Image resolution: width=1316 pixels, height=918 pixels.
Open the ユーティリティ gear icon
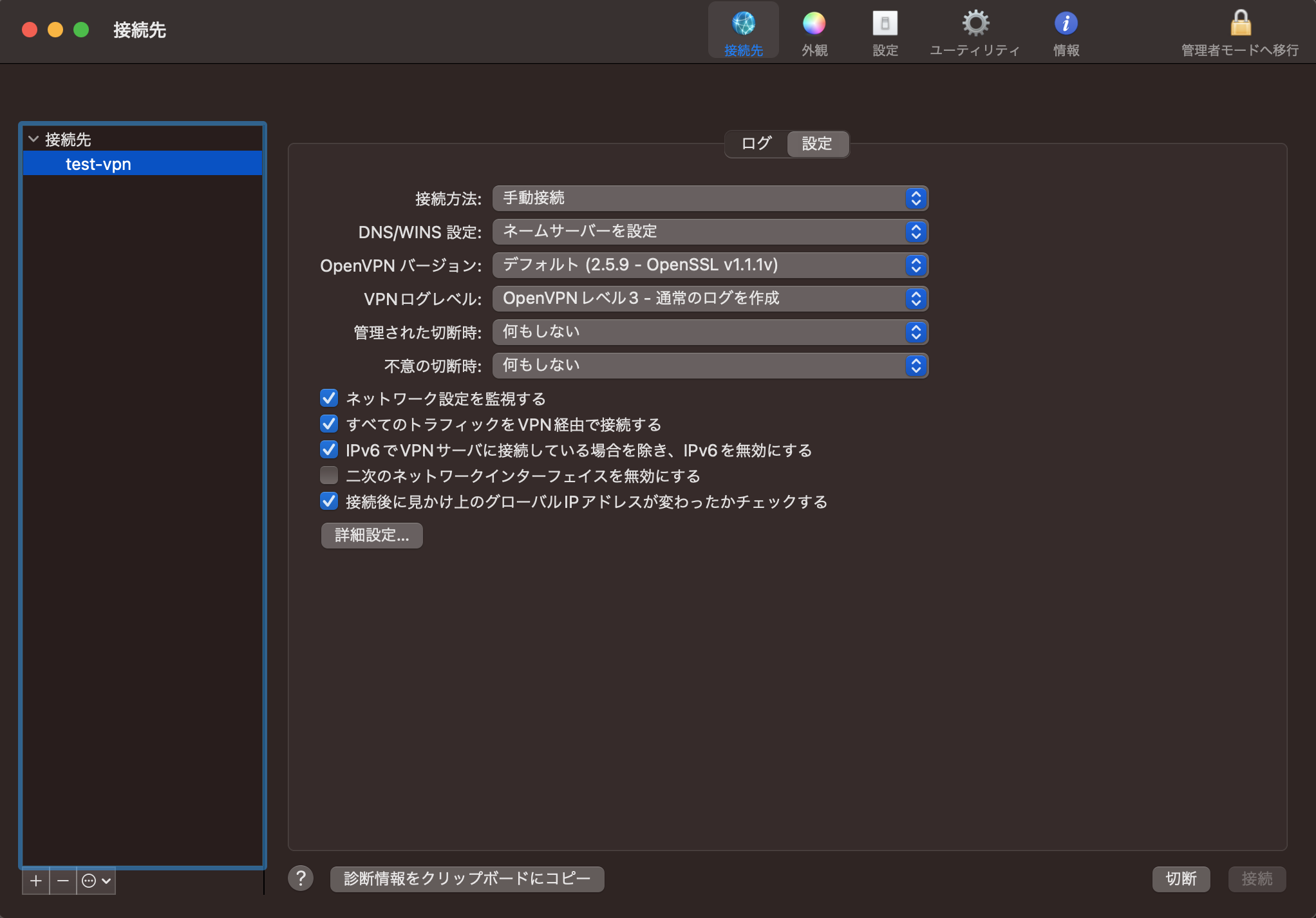click(x=975, y=24)
